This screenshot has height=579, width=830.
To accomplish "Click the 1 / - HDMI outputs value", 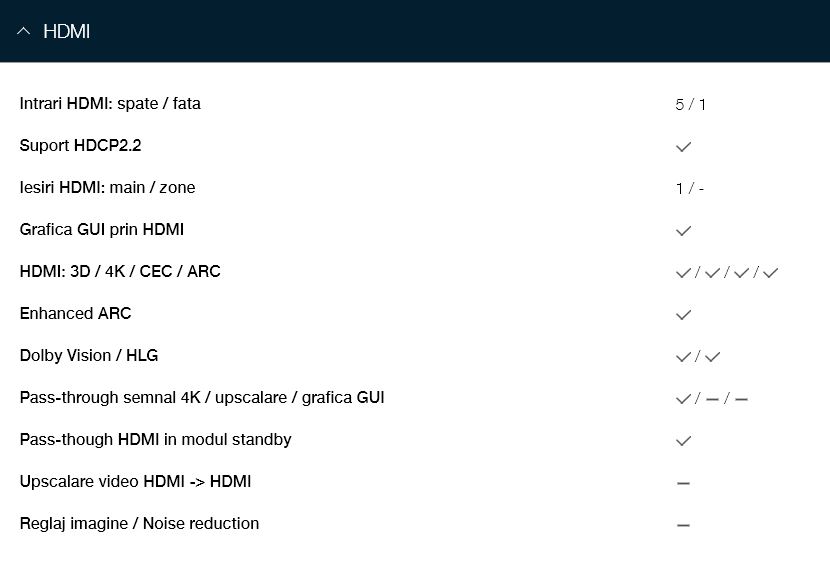I will 690,188.
